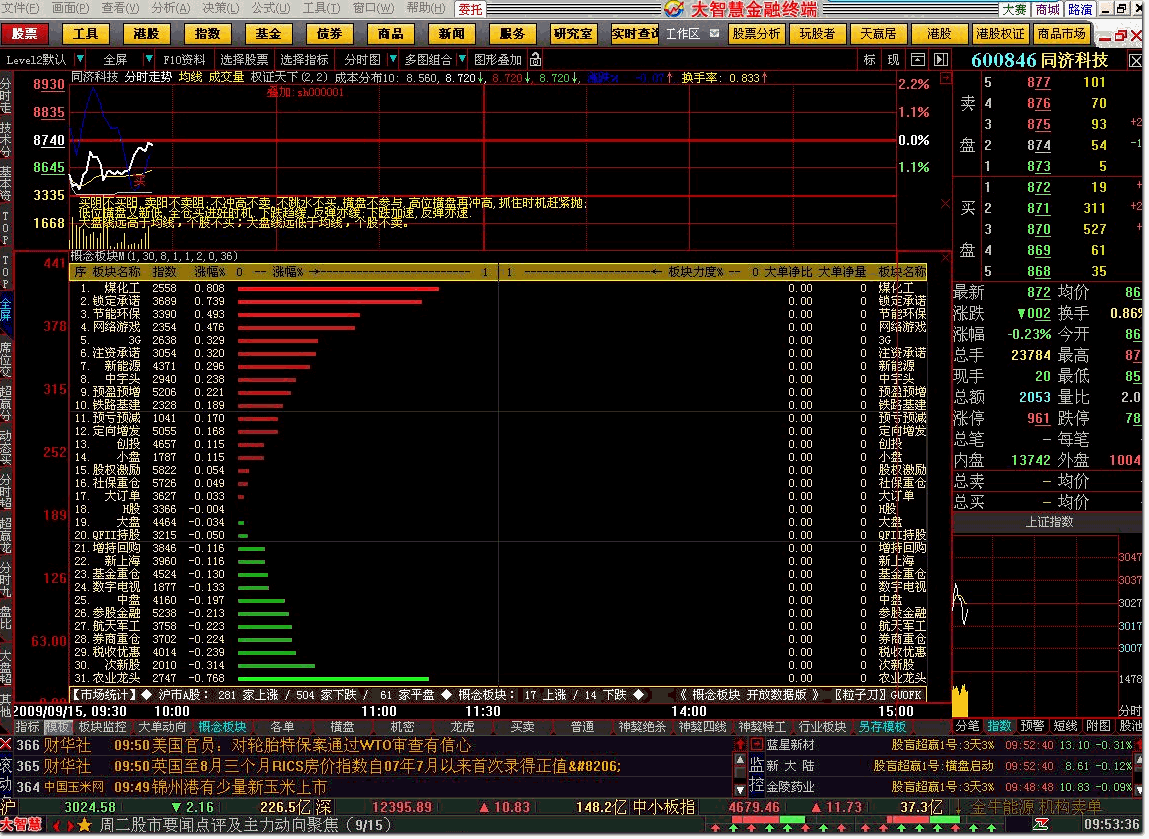Select the 预警 tab in right panel
This screenshot has height=839, width=1149.
1032,726
